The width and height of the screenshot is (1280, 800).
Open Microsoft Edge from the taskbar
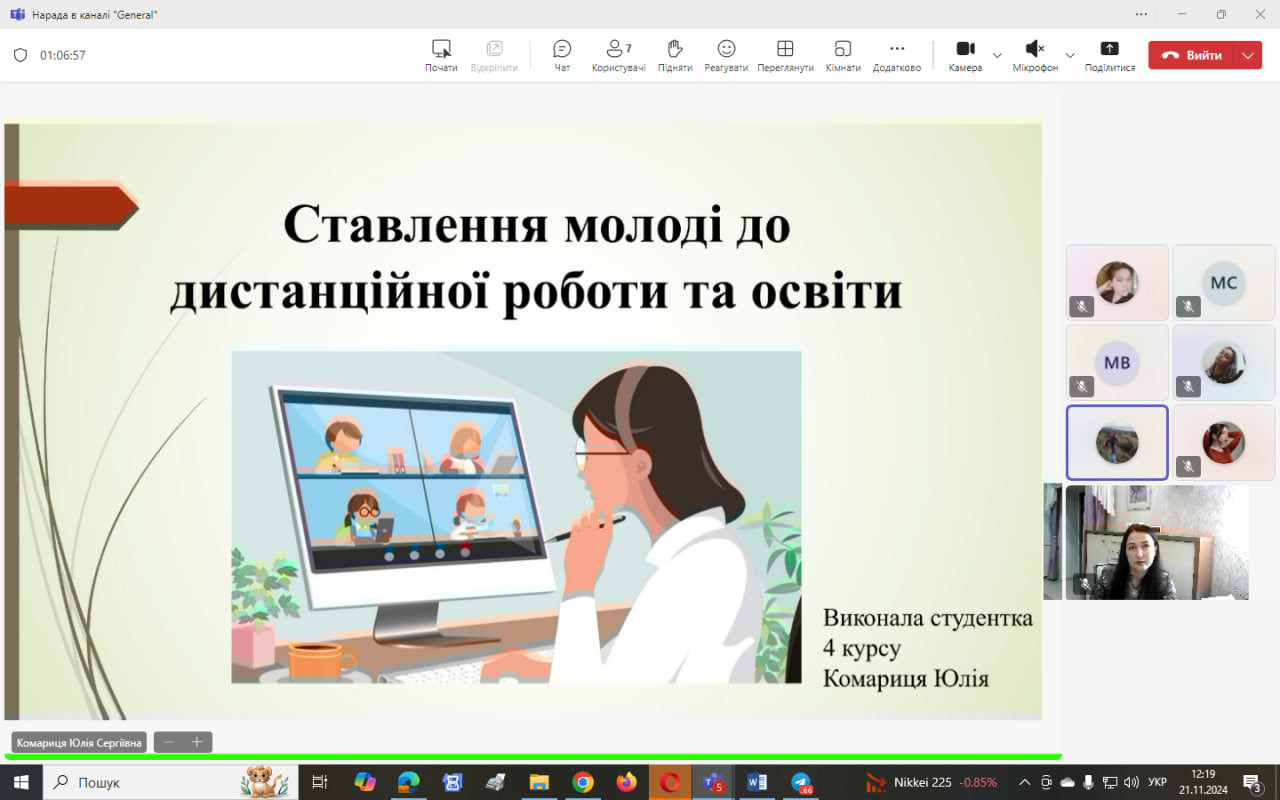click(408, 782)
